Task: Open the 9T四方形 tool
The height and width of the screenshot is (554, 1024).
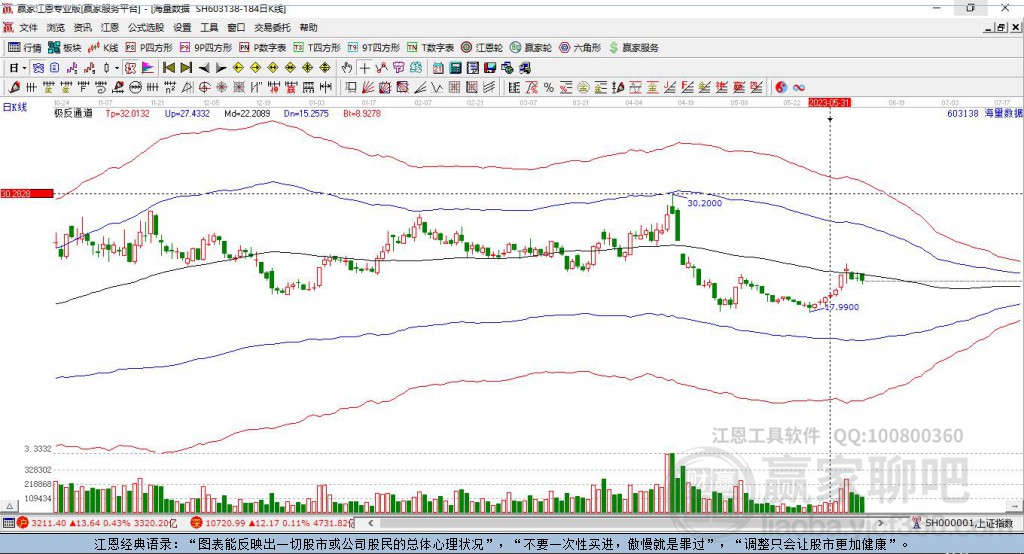Action: click(x=374, y=48)
